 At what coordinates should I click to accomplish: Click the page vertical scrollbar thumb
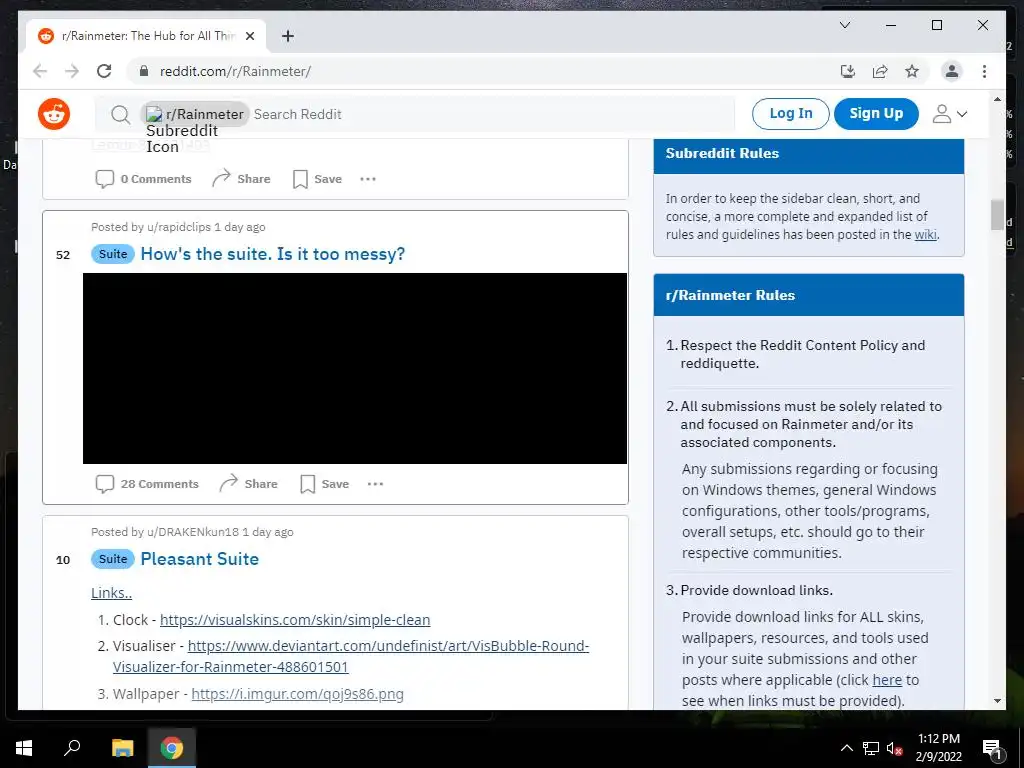(x=997, y=215)
